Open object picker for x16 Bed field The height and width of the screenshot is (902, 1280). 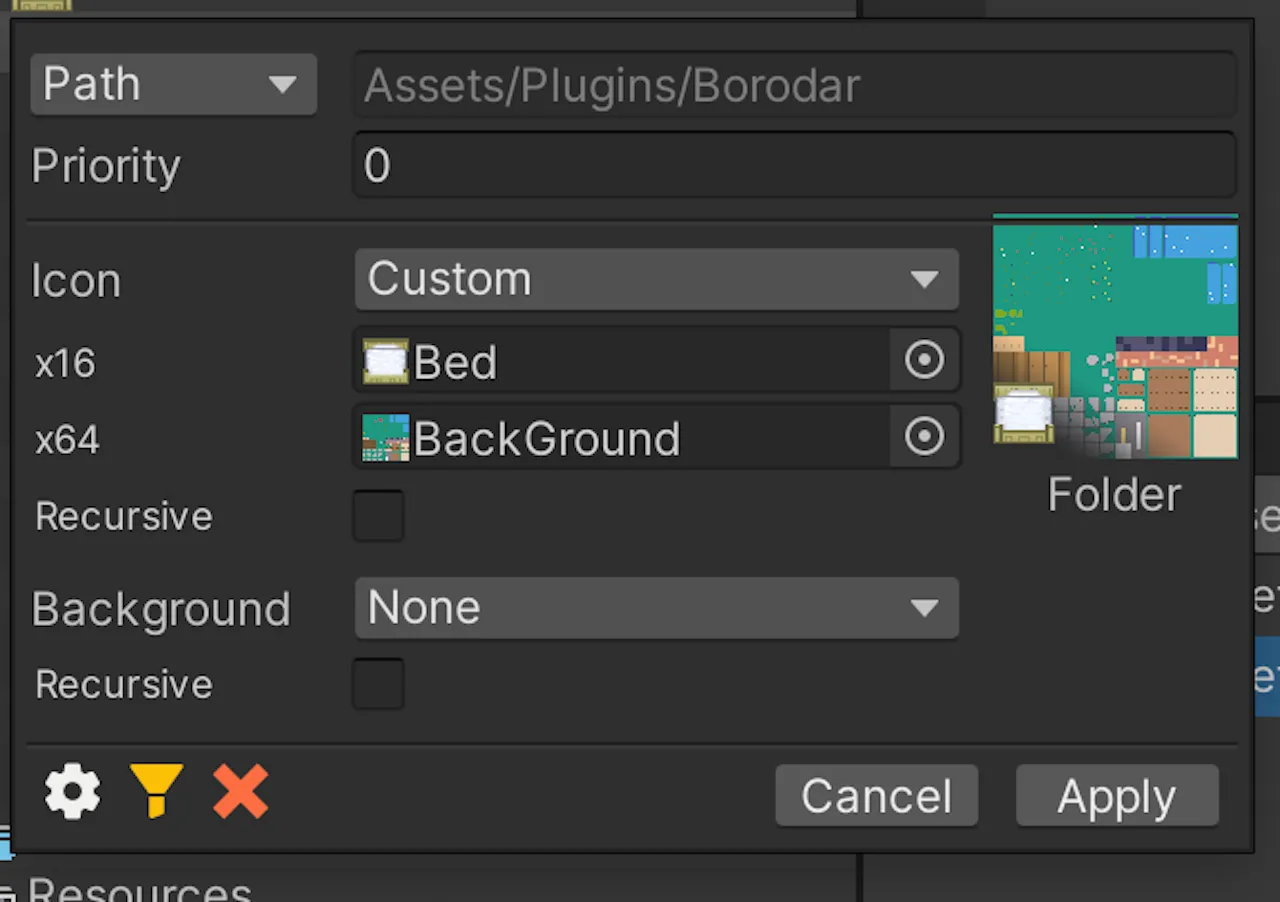point(924,360)
